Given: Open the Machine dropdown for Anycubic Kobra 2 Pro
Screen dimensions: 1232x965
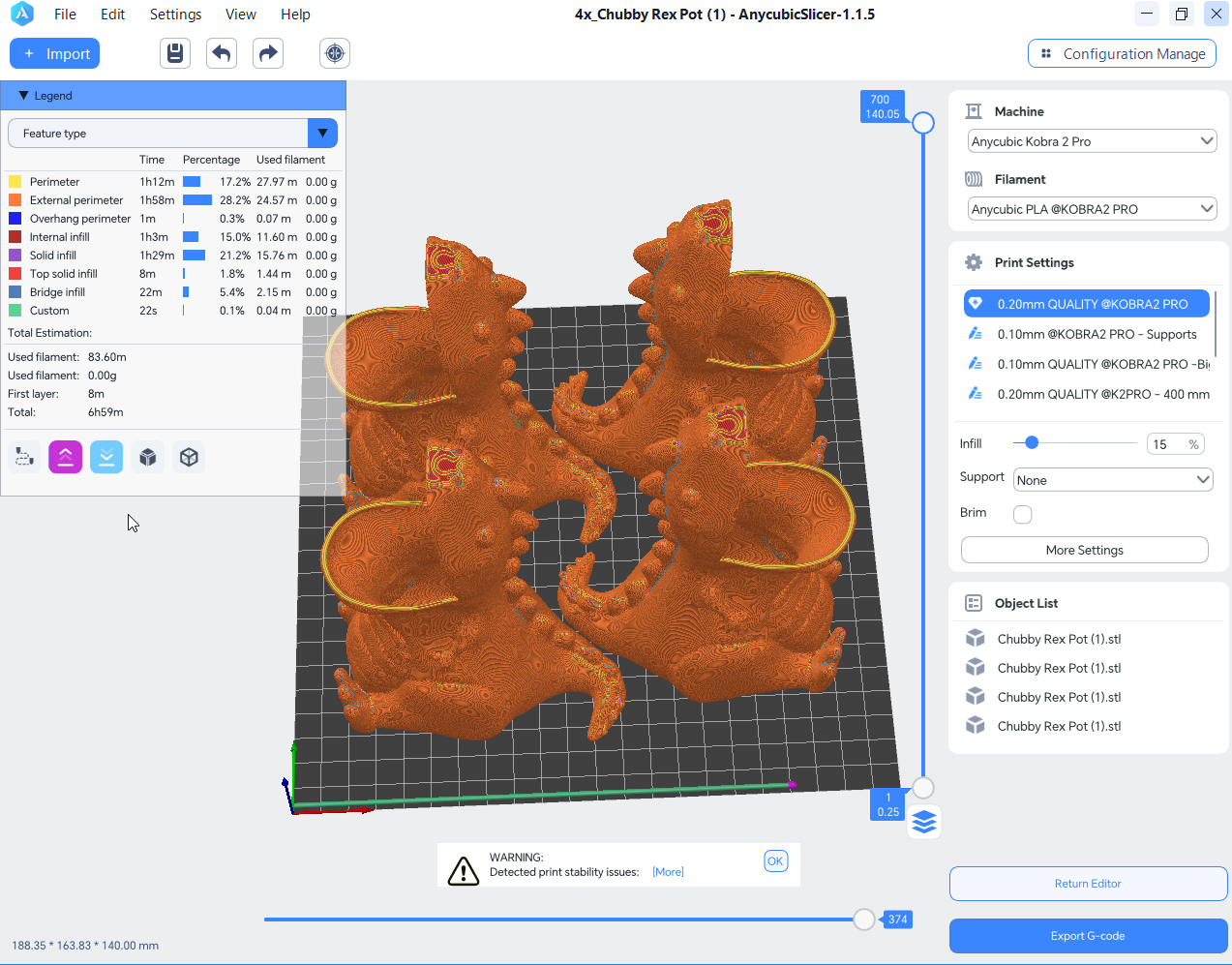Looking at the screenshot, I should coord(1092,141).
